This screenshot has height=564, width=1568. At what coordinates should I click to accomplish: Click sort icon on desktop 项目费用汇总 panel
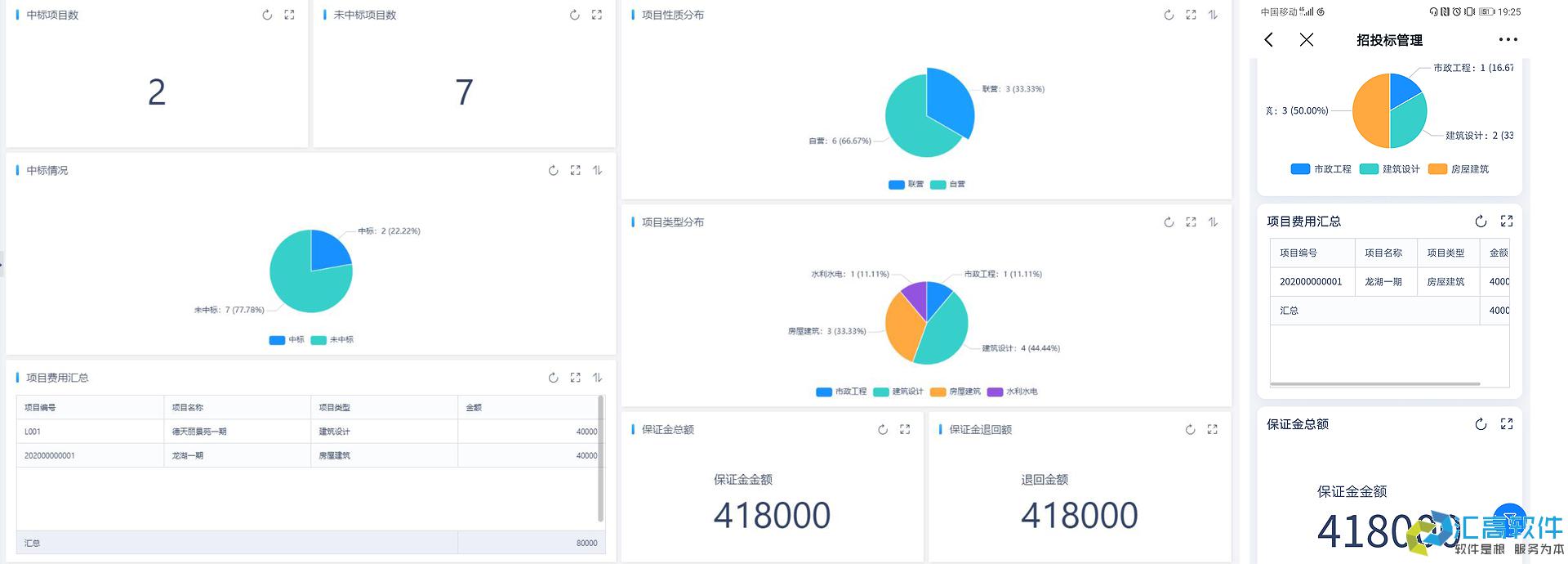598,378
